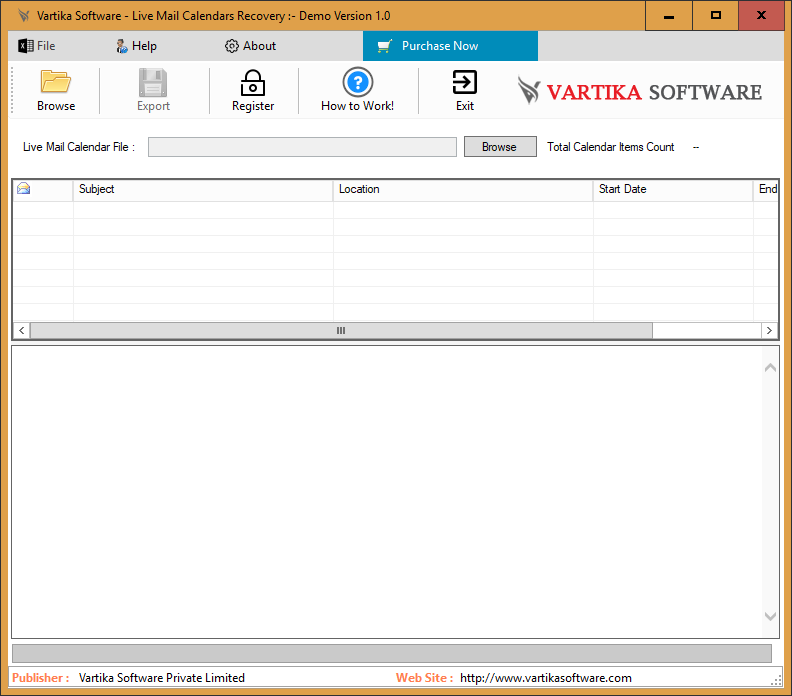Click the vartikasoftware.com website URL
This screenshot has width=792, height=696.
tap(546, 678)
